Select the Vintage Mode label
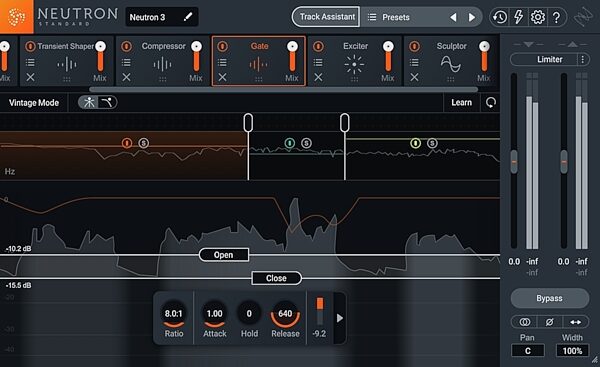 [34, 103]
